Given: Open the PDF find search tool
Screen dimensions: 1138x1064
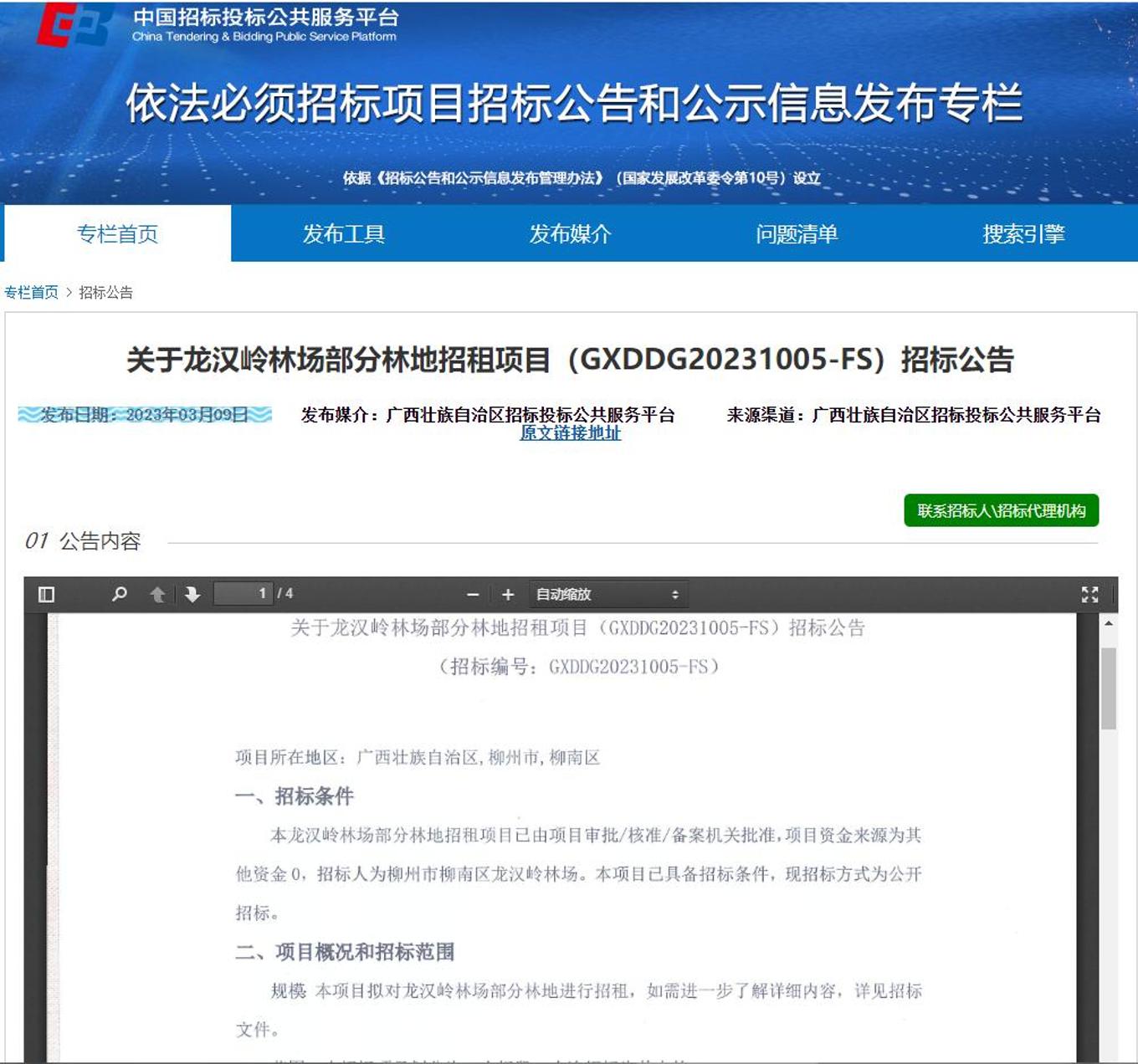Looking at the screenshot, I should point(120,594).
